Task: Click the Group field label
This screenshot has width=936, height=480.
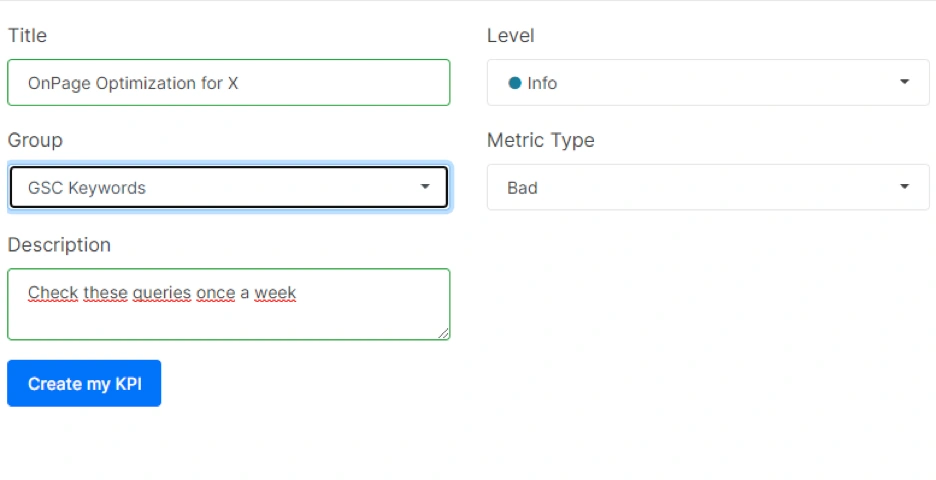Action: point(35,140)
